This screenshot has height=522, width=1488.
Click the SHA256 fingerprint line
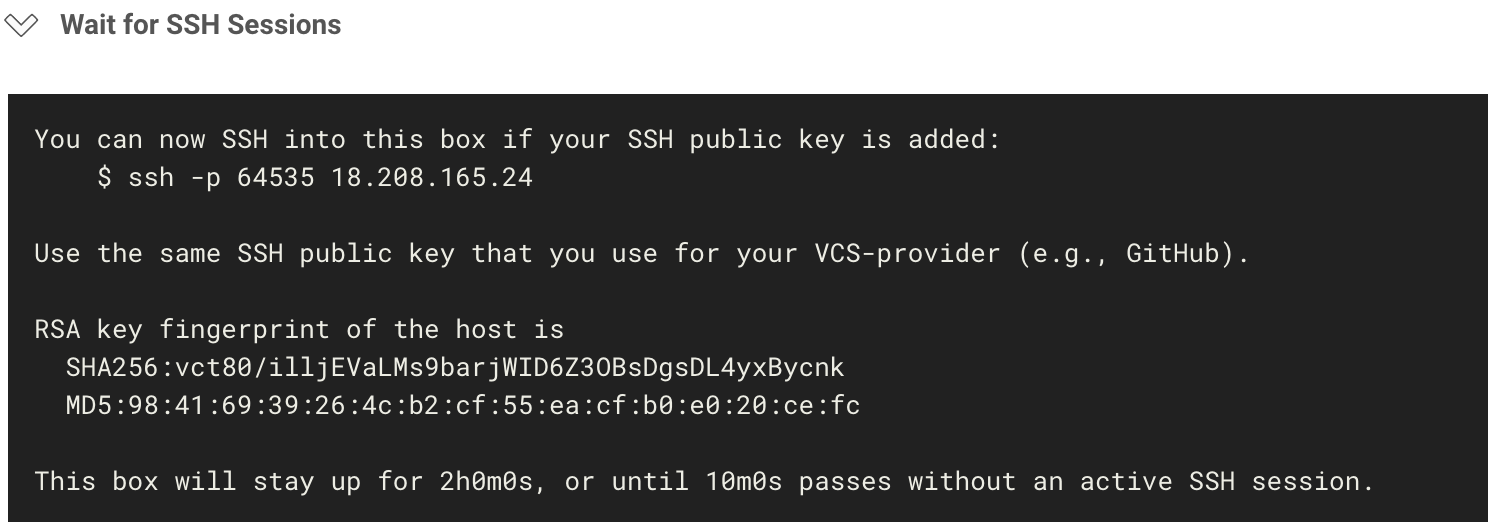455,368
